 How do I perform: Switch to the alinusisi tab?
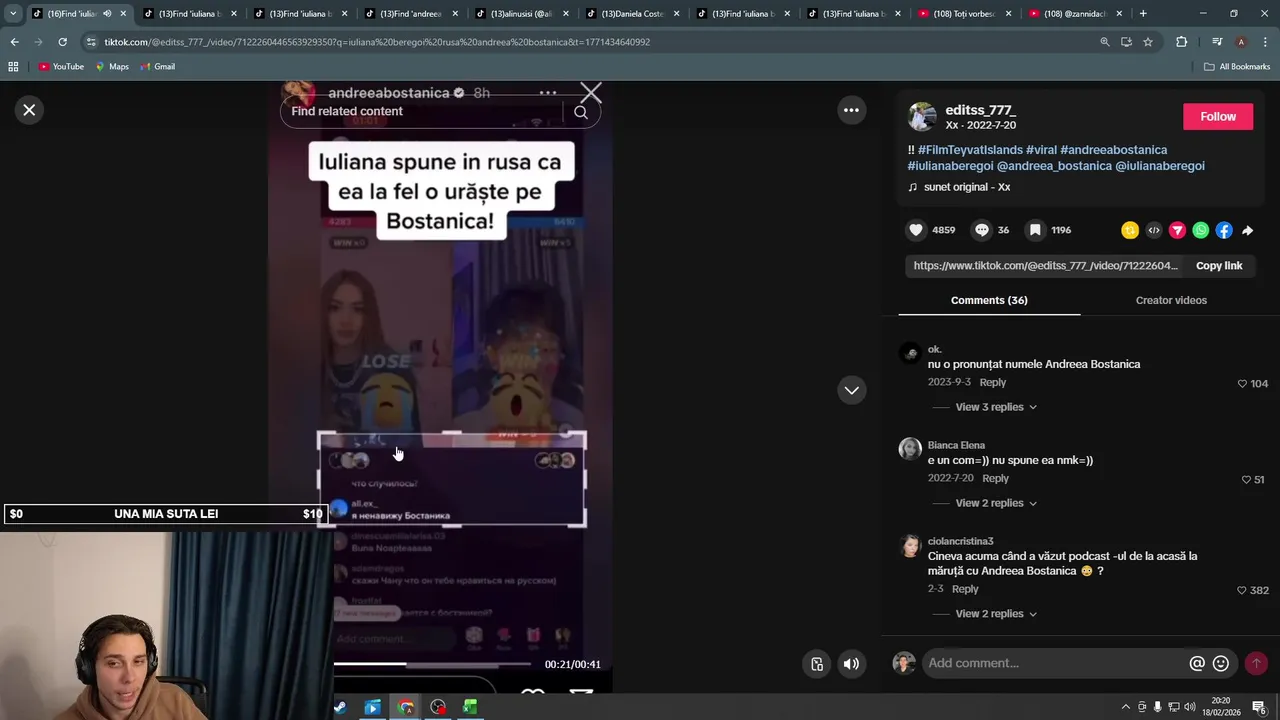click(520, 14)
